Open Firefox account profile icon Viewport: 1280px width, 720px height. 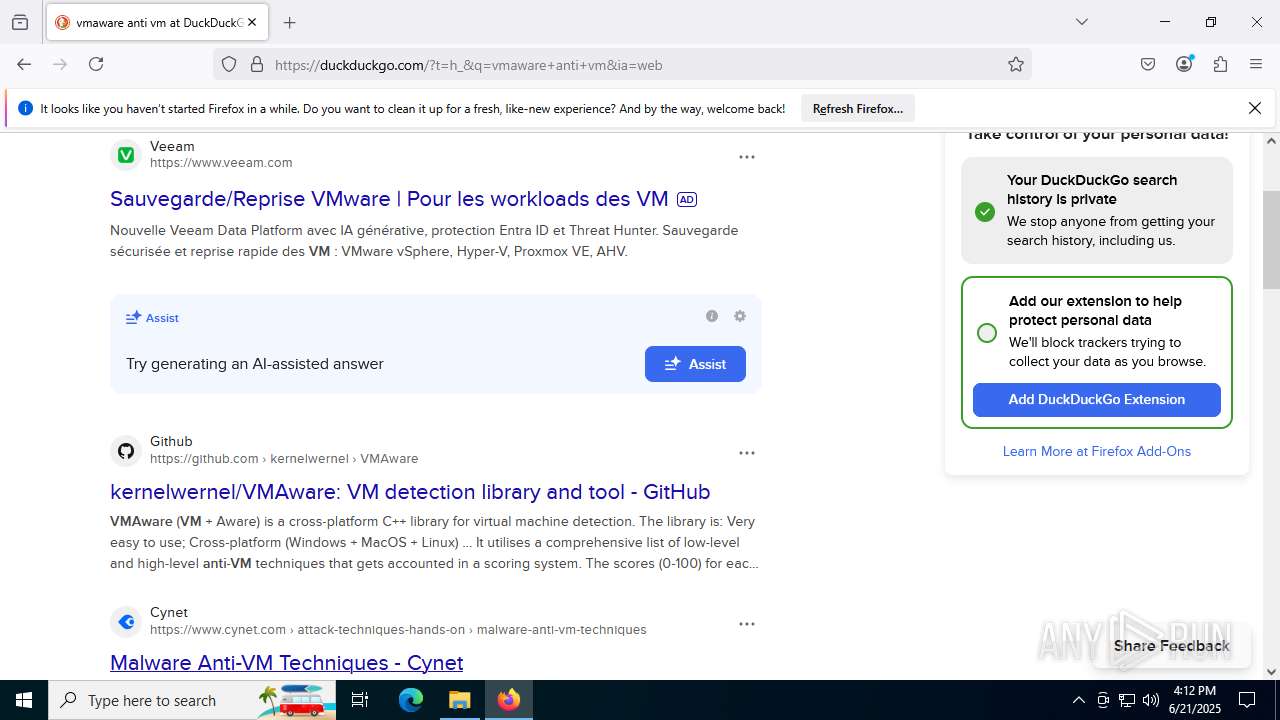[x=1184, y=64]
